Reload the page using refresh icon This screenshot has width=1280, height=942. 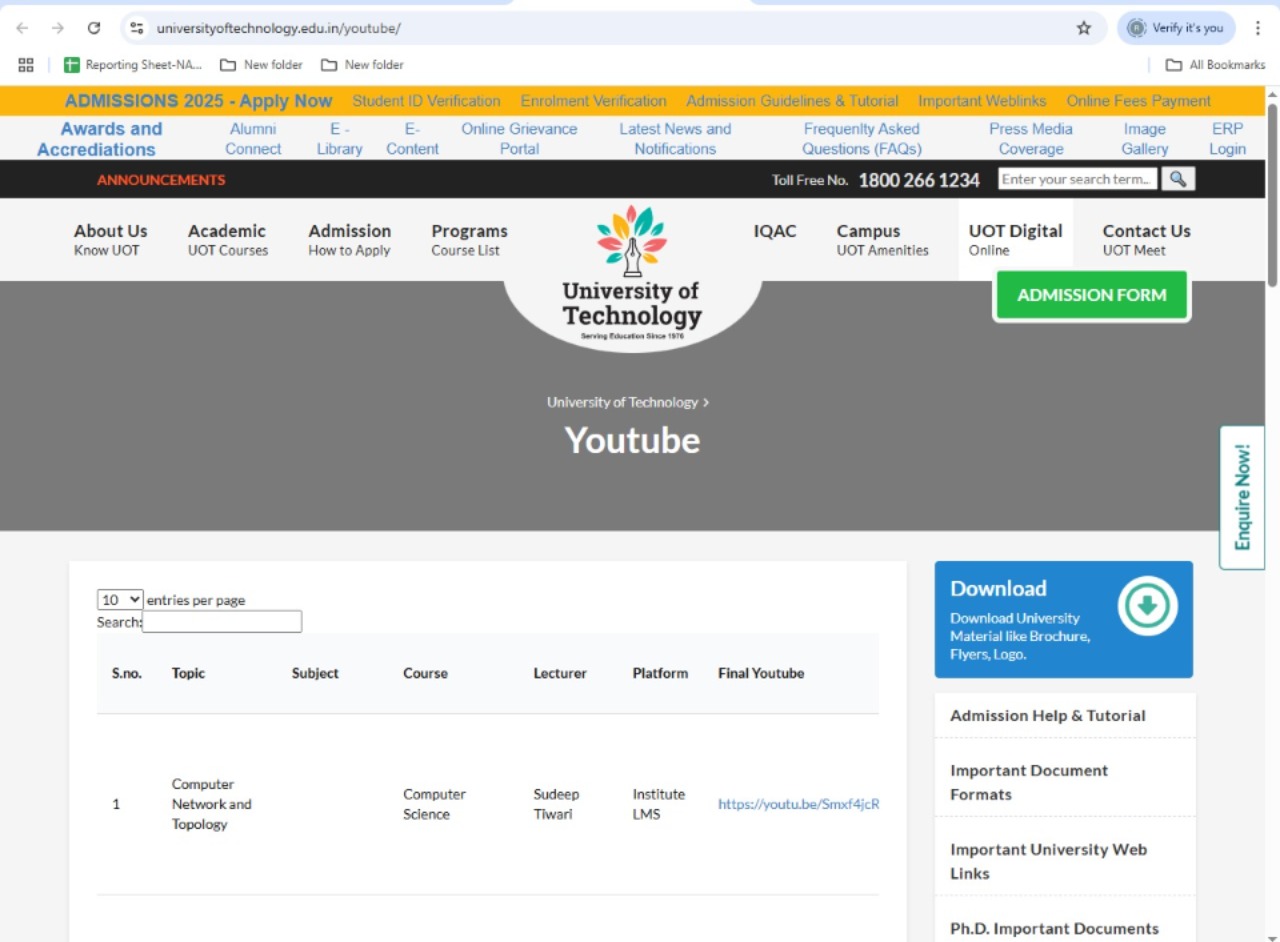[x=94, y=28]
